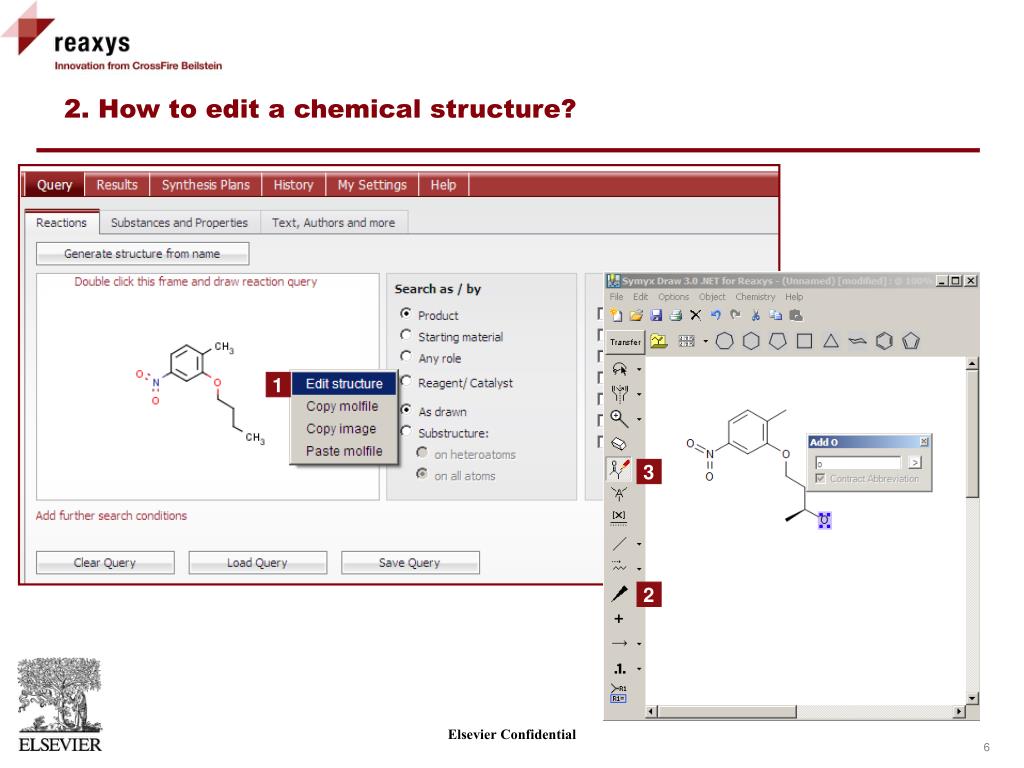
Task: Select the Reagent/ Catalyst radio button
Action: 406,381
